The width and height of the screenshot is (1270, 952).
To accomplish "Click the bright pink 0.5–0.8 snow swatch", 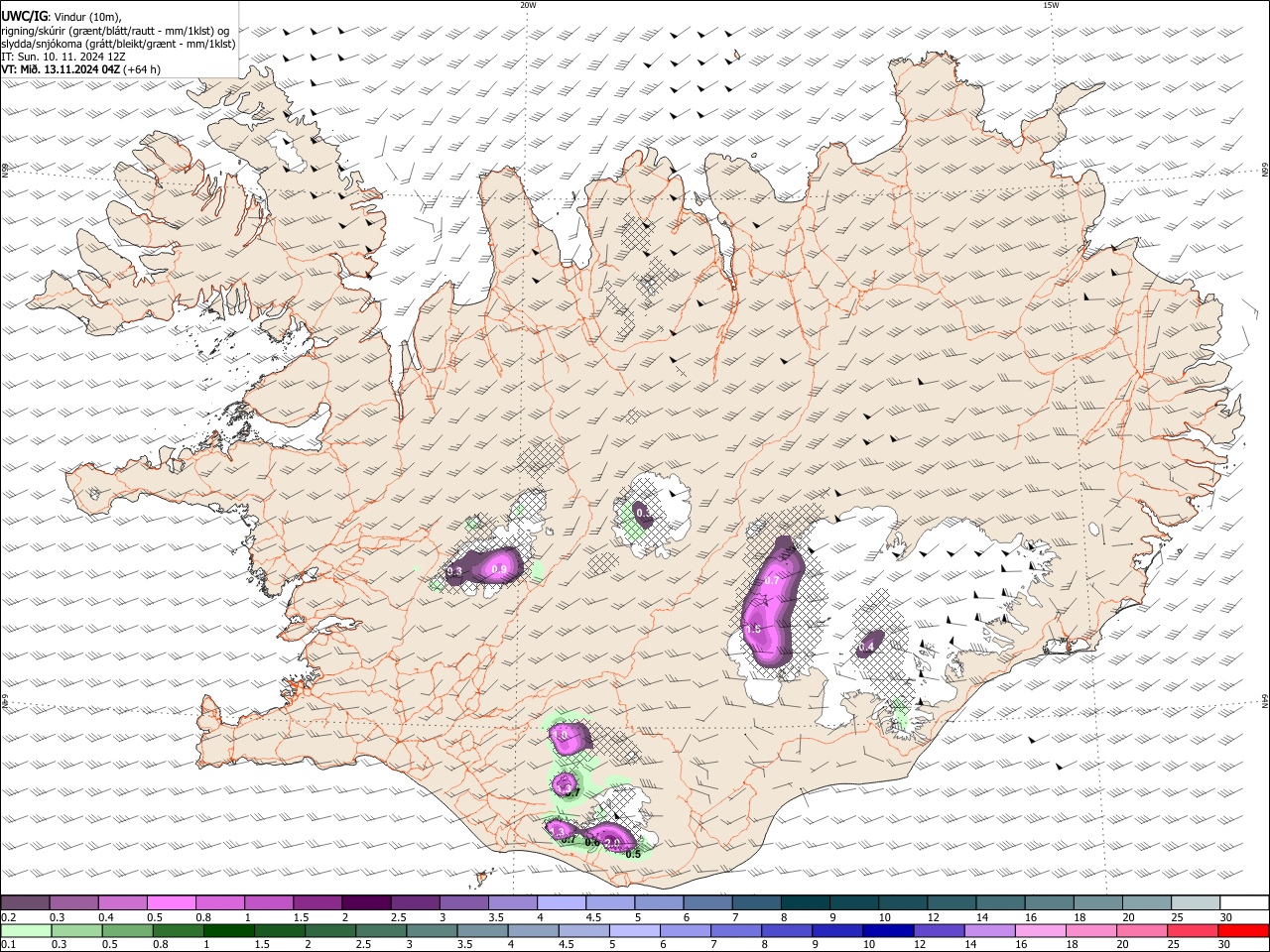I will pyautogui.click(x=172, y=902).
